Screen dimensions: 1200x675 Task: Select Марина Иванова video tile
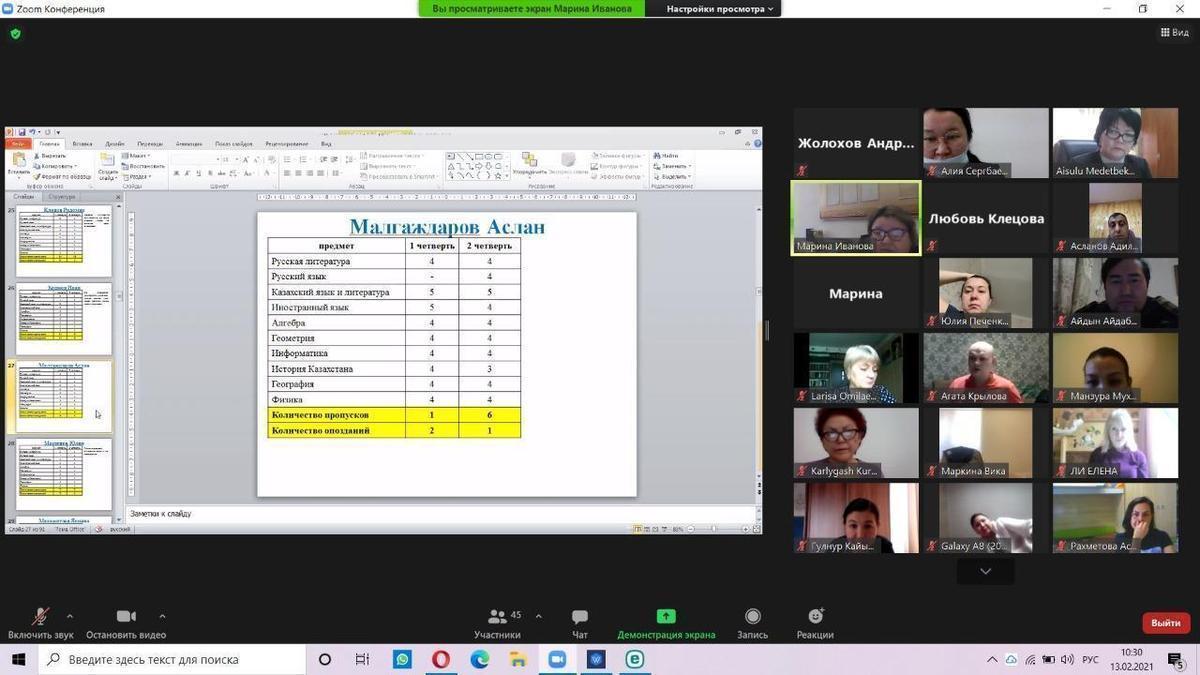[855, 218]
